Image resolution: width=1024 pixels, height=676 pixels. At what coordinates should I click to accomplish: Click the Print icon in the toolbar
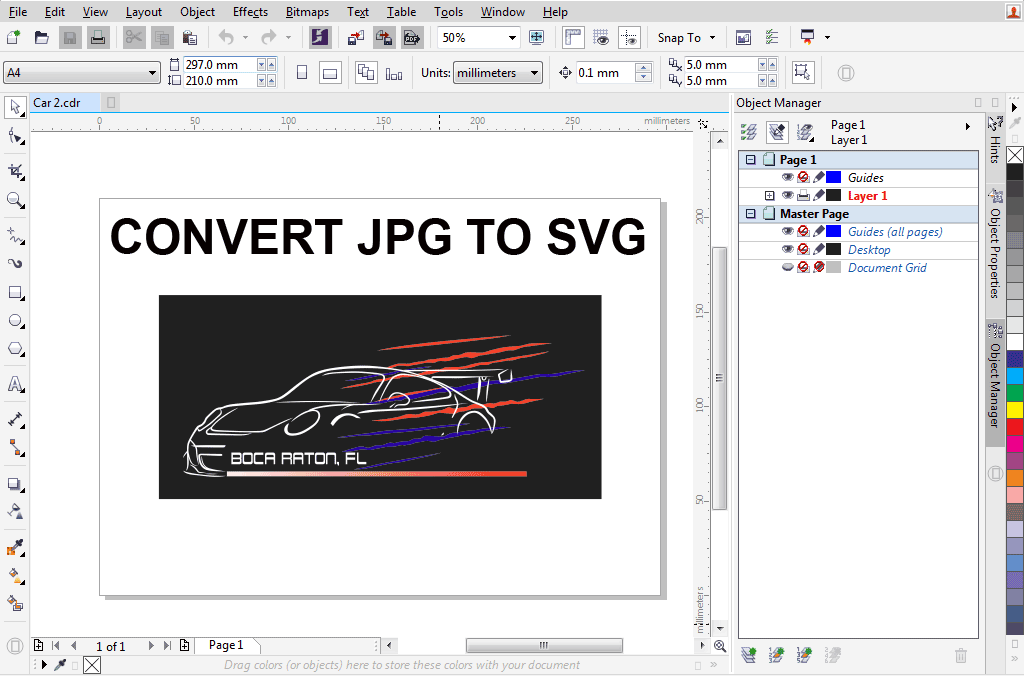pos(97,38)
